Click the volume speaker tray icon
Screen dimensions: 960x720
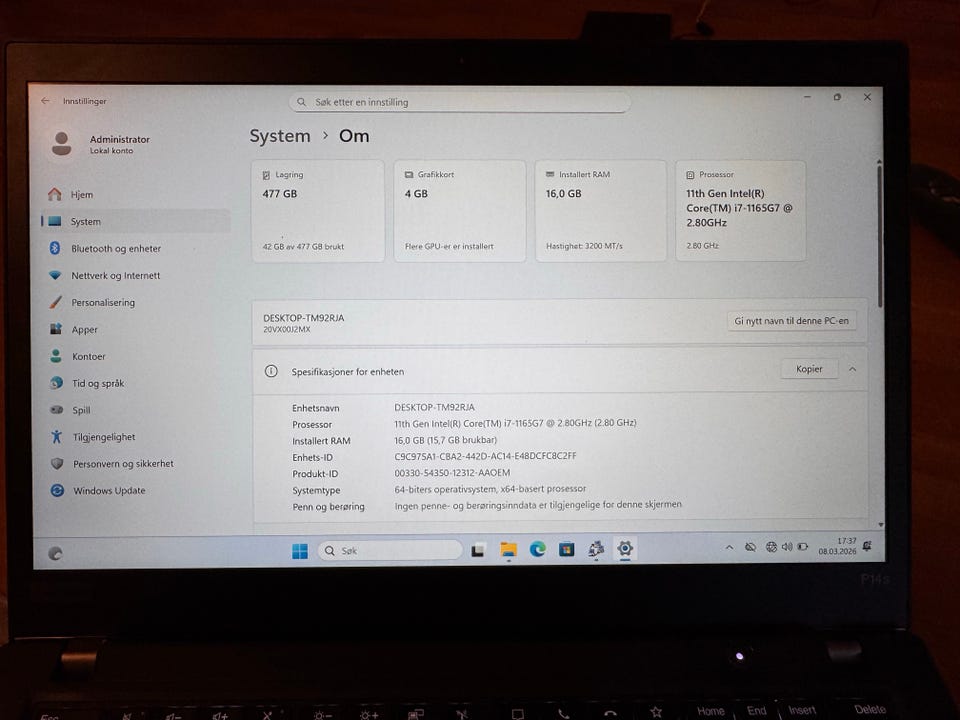pos(787,546)
